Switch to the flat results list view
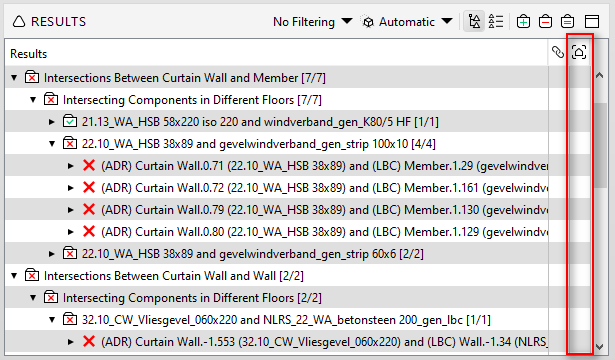 (x=496, y=21)
